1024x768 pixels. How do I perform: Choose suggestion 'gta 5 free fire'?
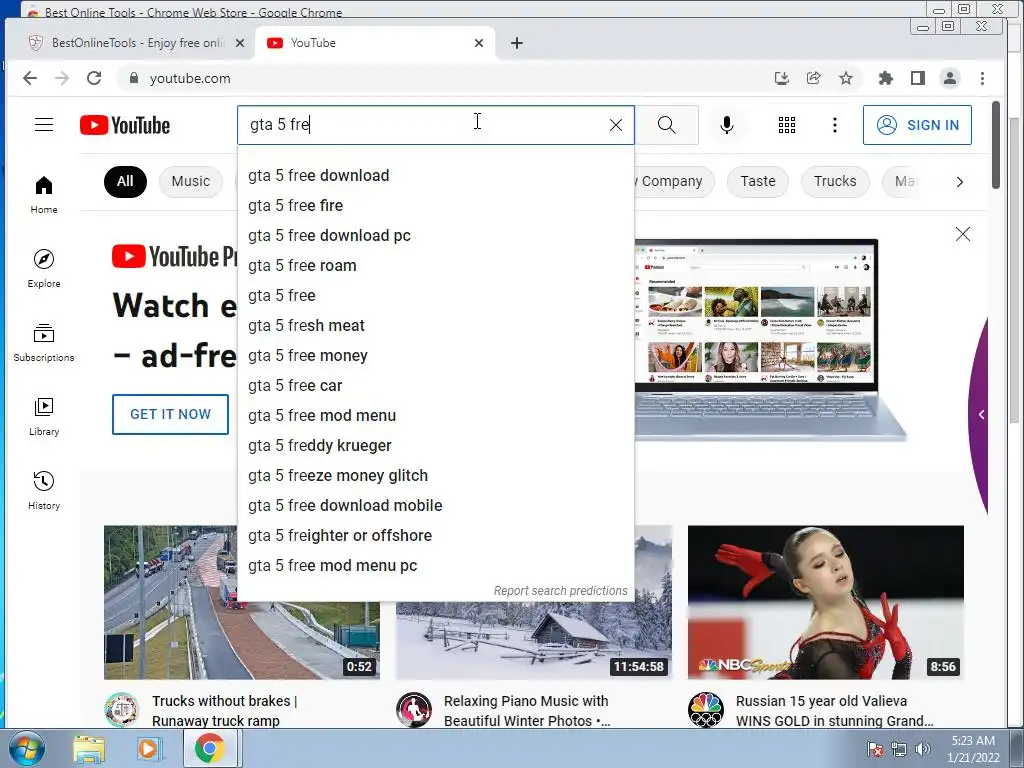(x=435, y=206)
